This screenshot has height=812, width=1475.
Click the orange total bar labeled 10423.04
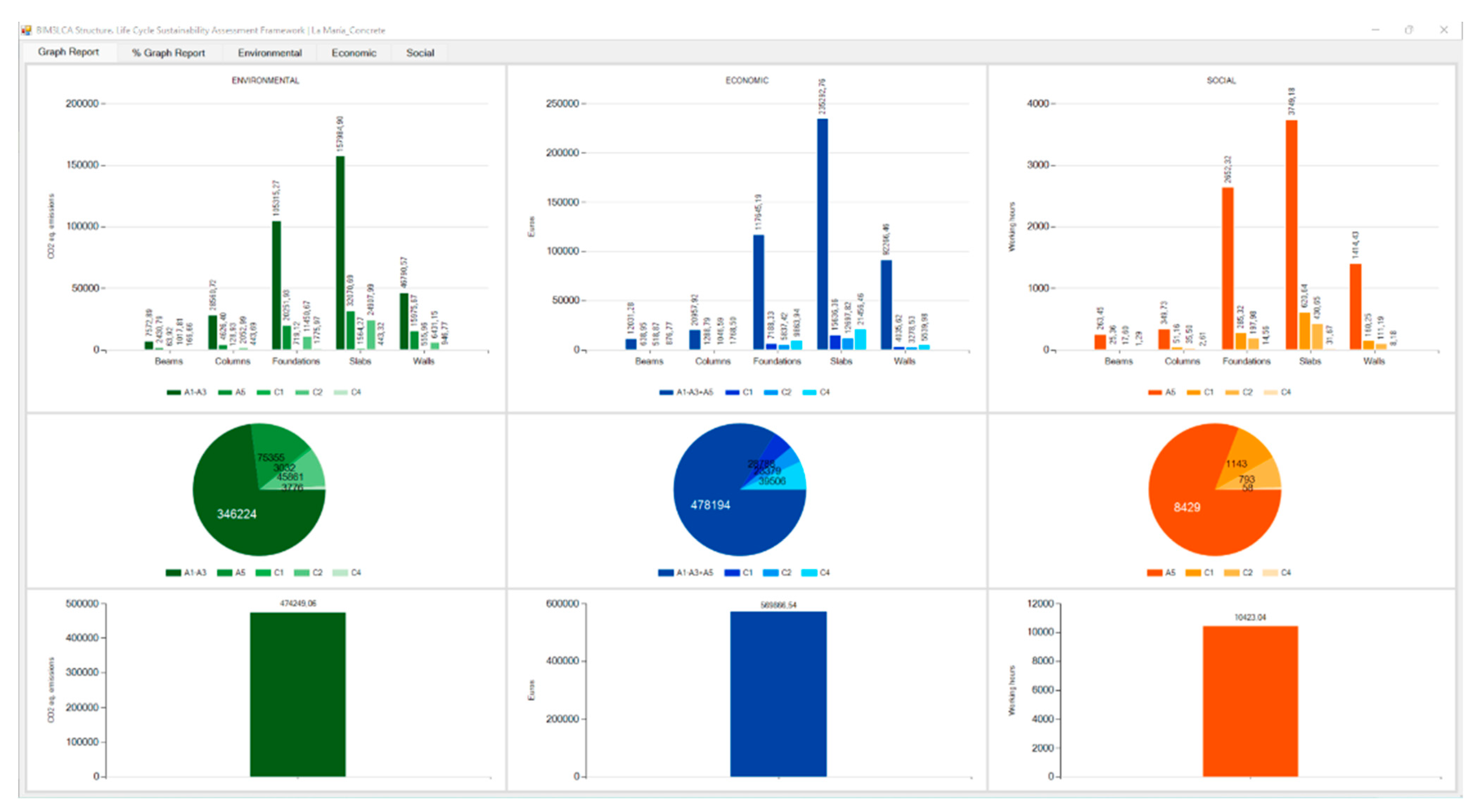click(x=1250, y=701)
